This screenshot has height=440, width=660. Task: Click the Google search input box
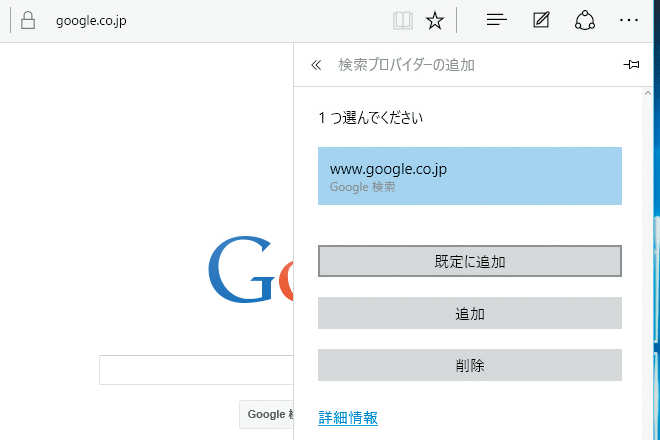click(x=196, y=370)
